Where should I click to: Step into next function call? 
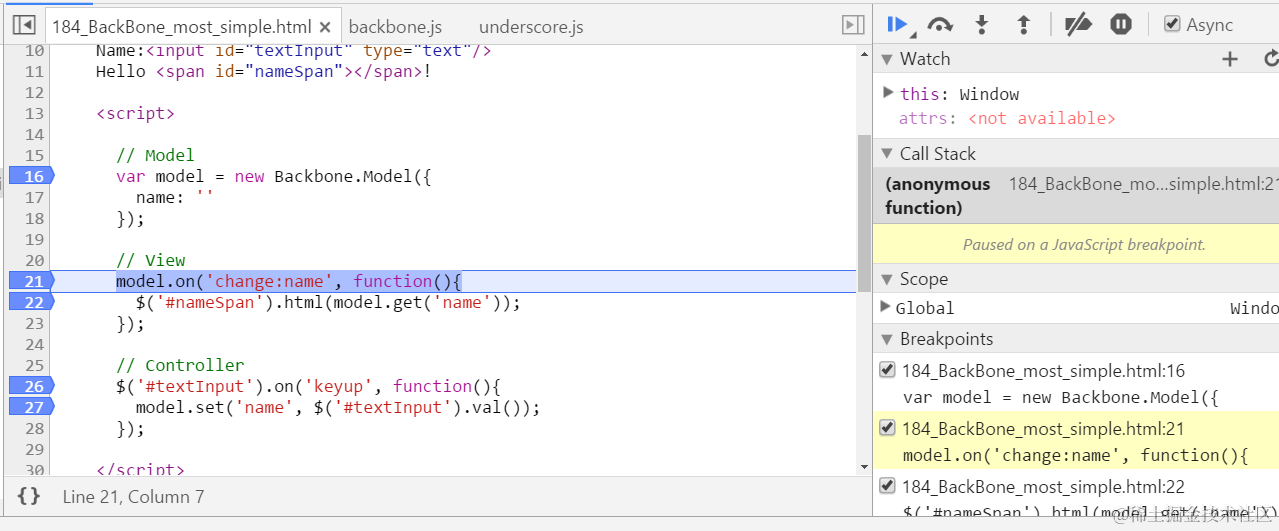(982, 25)
